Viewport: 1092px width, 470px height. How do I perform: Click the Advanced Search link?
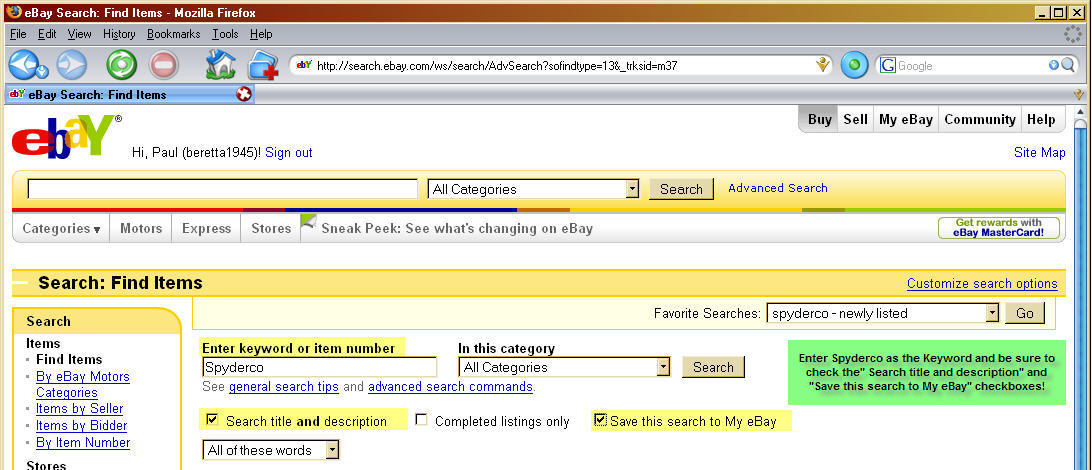click(x=778, y=188)
